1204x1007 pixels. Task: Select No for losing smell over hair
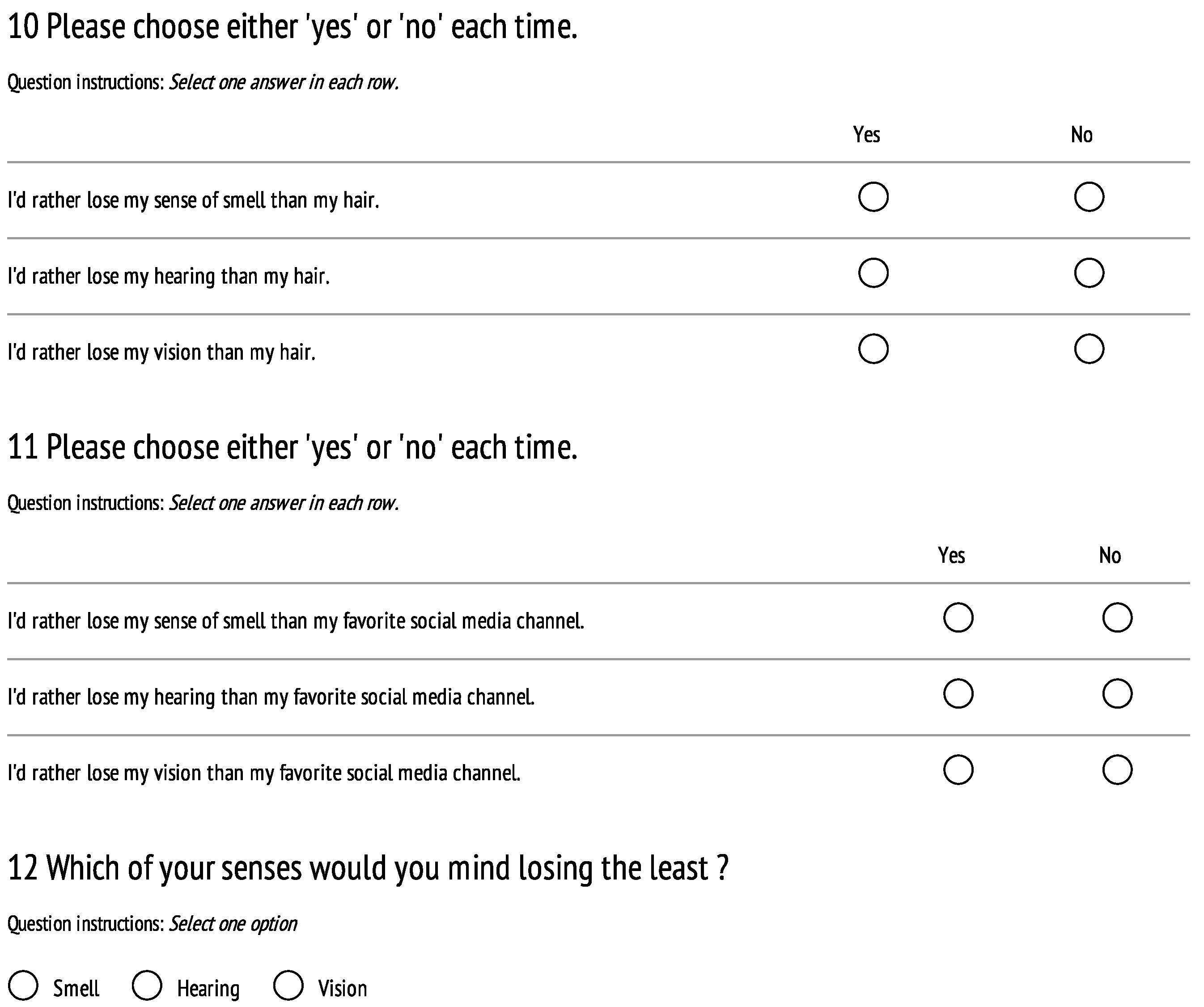1089,197
